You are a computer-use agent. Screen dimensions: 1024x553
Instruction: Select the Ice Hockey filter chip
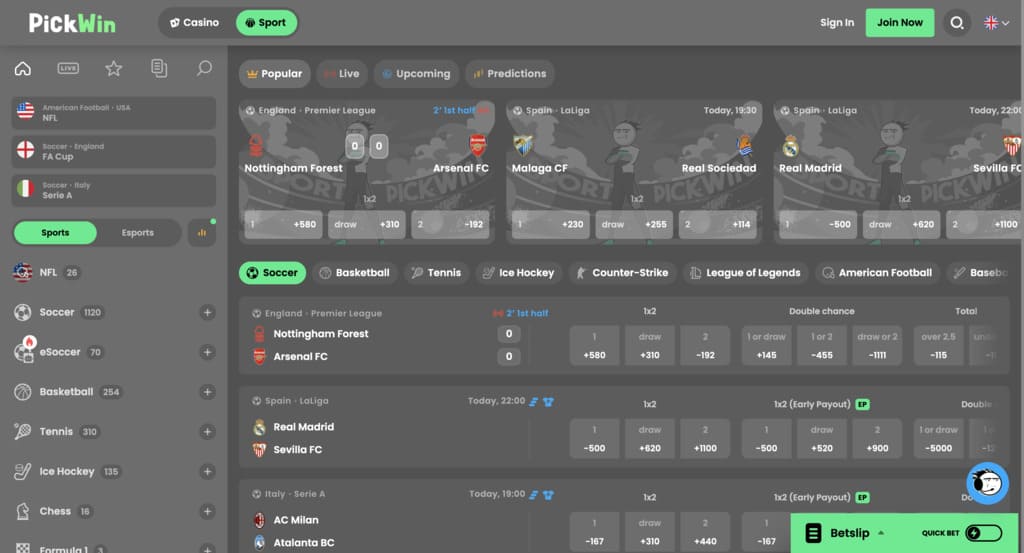519,273
